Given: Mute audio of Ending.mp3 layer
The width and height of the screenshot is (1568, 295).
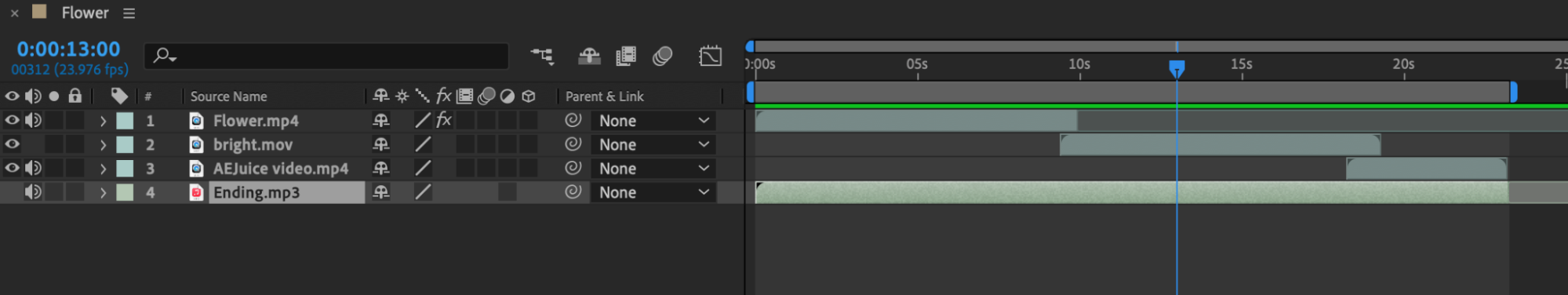Looking at the screenshot, I should [x=33, y=192].
